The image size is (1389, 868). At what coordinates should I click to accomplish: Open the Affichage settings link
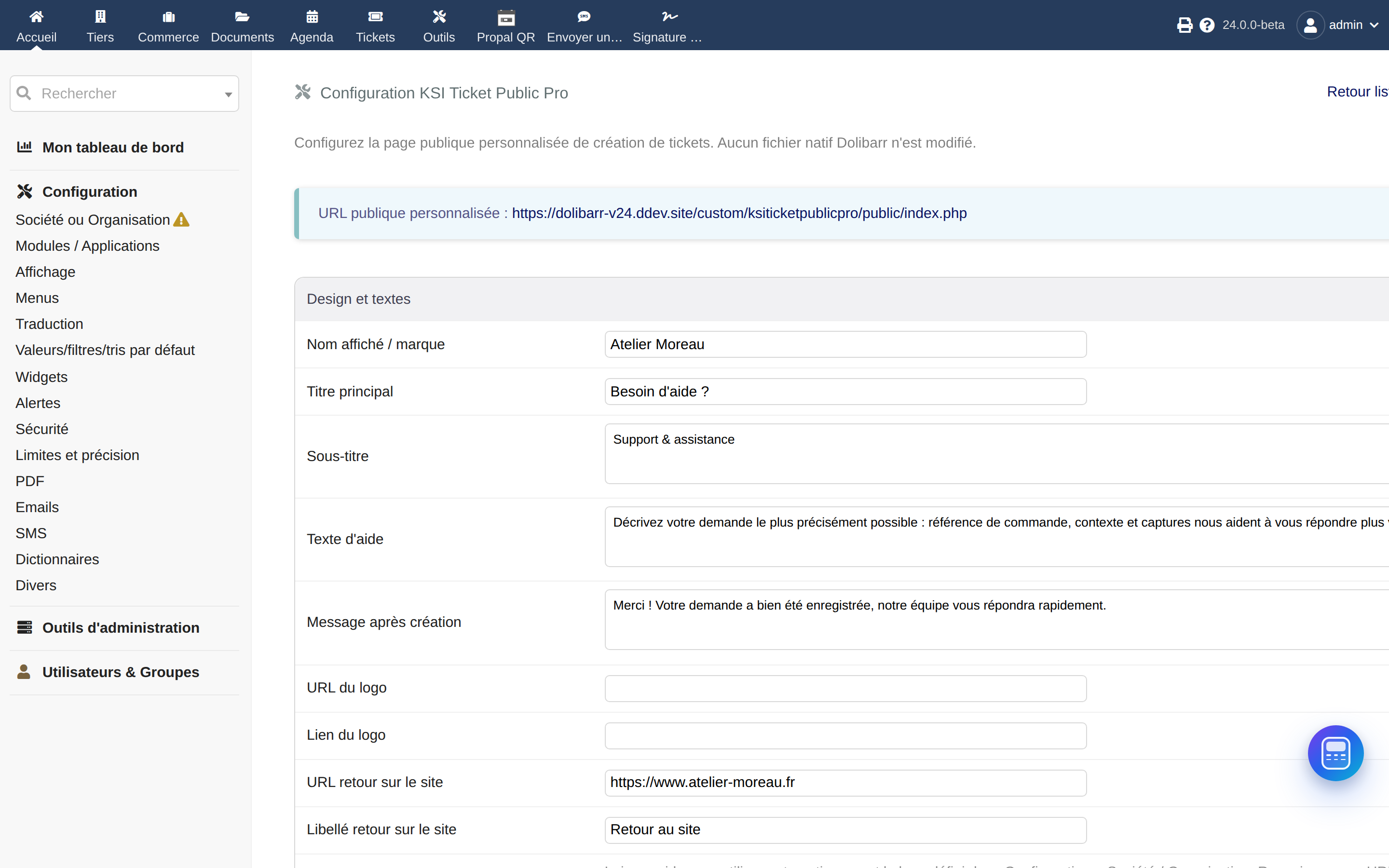click(45, 272)
